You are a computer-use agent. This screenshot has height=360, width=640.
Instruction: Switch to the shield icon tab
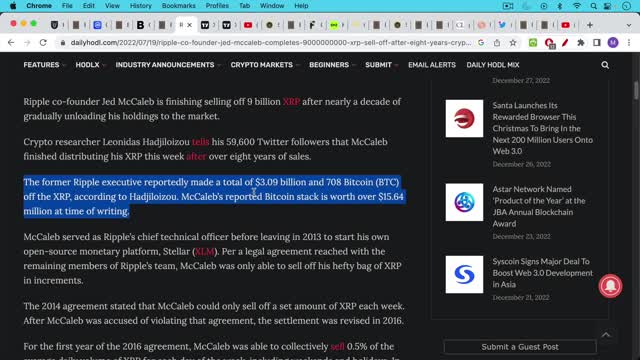pyautogui.click(x=54, y=25)
